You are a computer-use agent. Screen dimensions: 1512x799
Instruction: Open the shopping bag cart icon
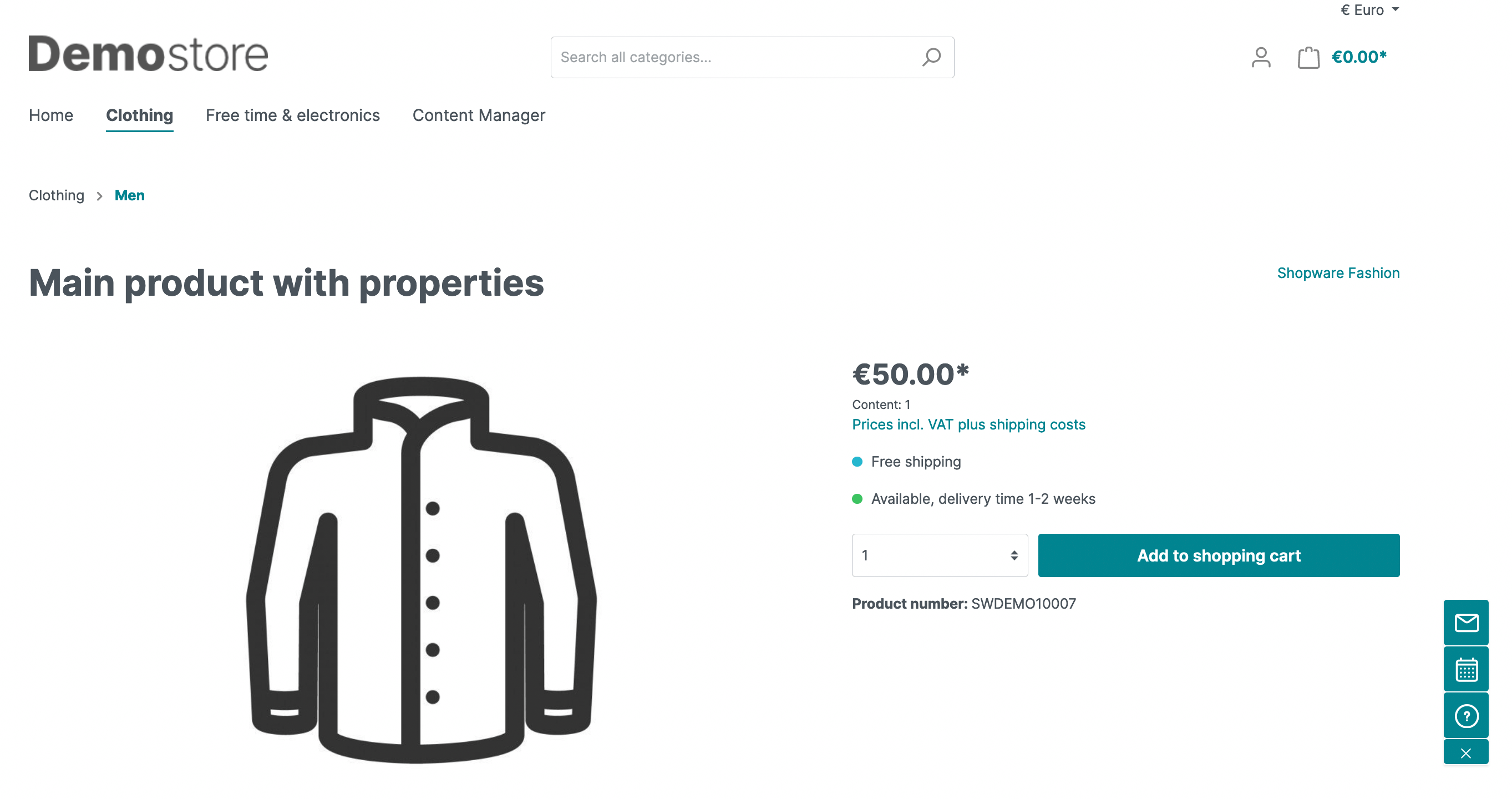[1308, 57]
